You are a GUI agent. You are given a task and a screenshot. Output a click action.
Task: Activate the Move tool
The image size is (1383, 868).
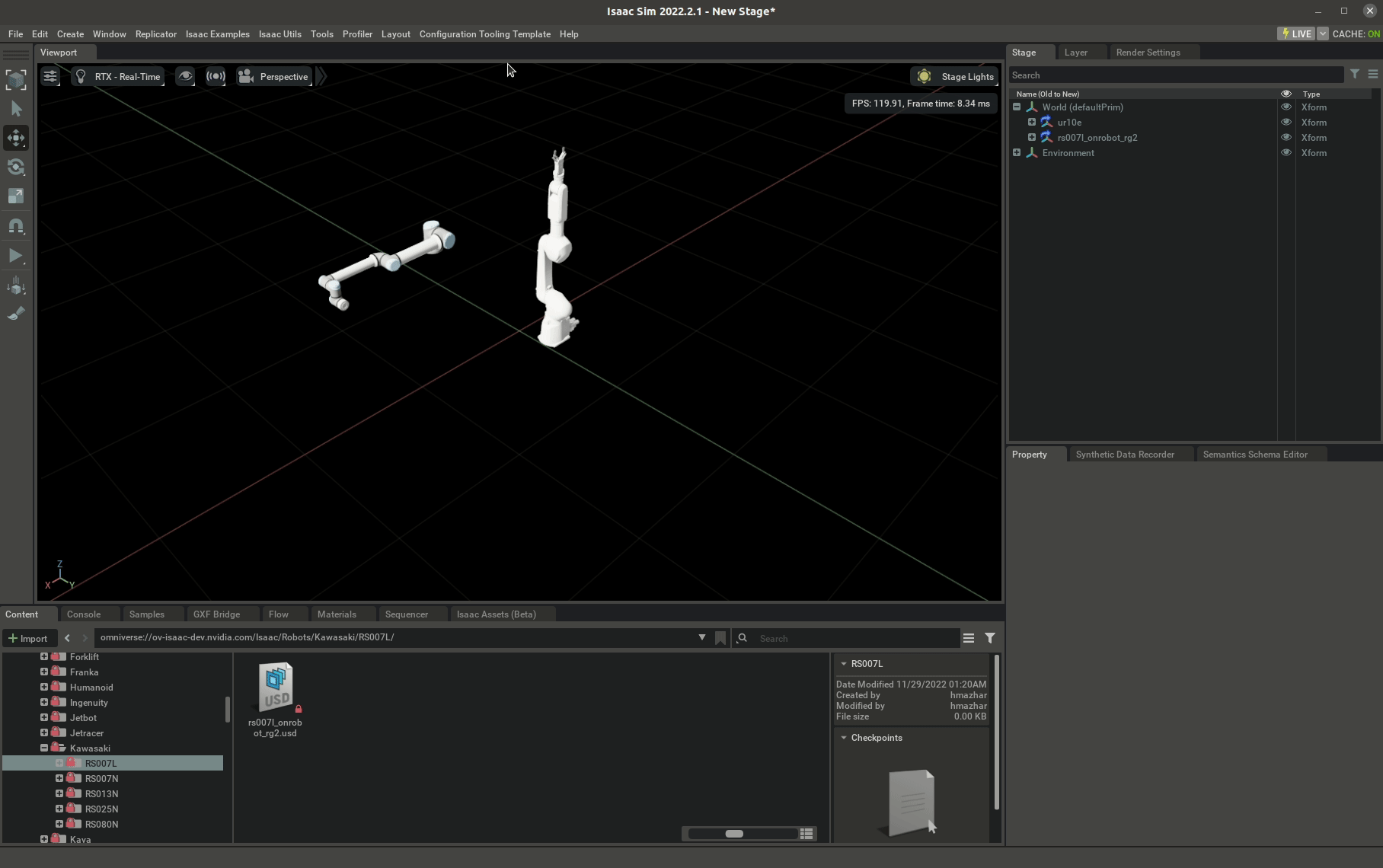16,138
